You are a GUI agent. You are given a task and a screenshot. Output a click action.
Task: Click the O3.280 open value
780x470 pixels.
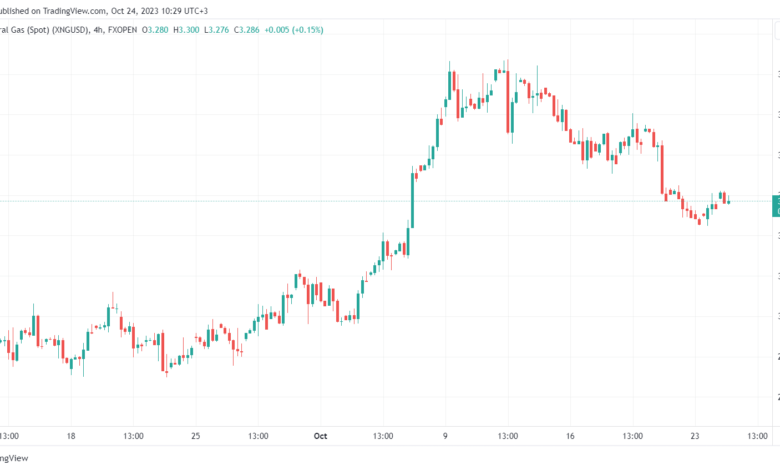(x=155, y=30)
